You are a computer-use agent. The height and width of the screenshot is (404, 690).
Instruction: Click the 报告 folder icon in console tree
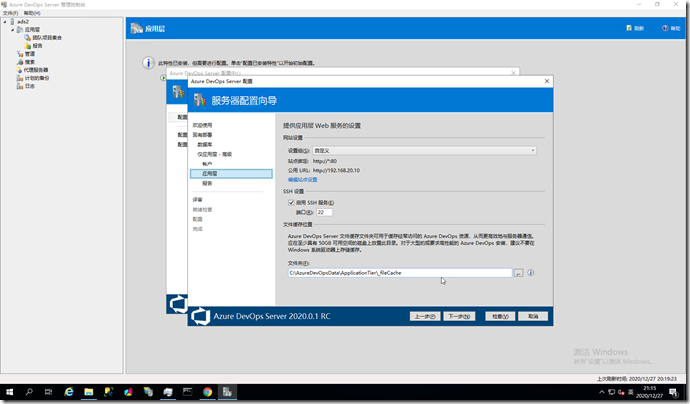[x=28, y=46]
